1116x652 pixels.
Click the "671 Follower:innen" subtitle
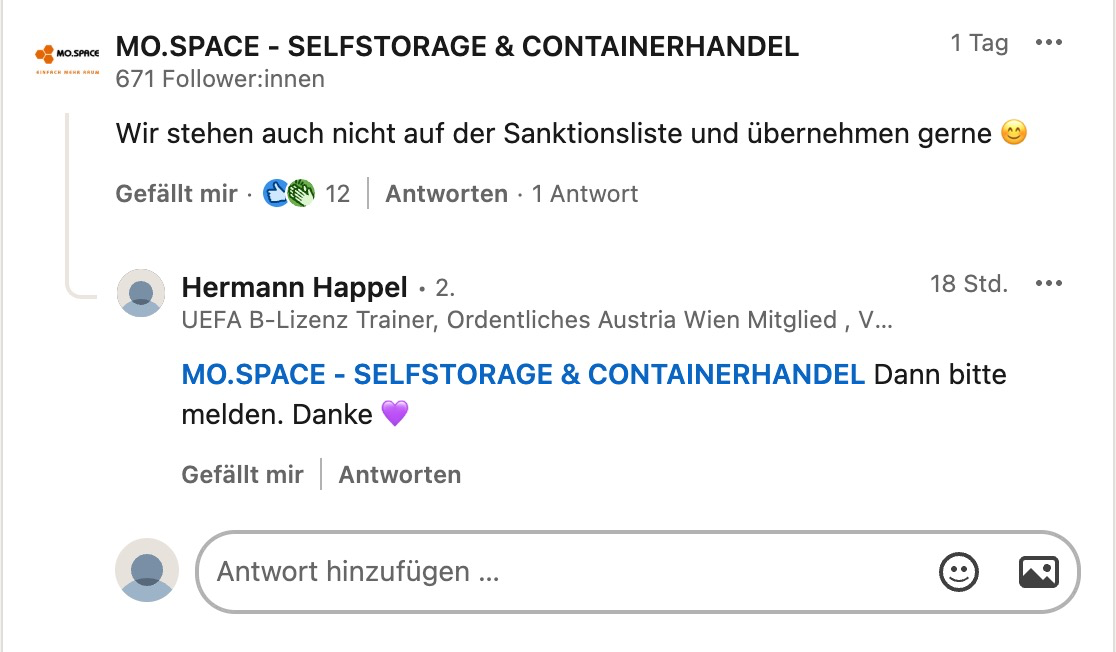[x=220, y=79]
